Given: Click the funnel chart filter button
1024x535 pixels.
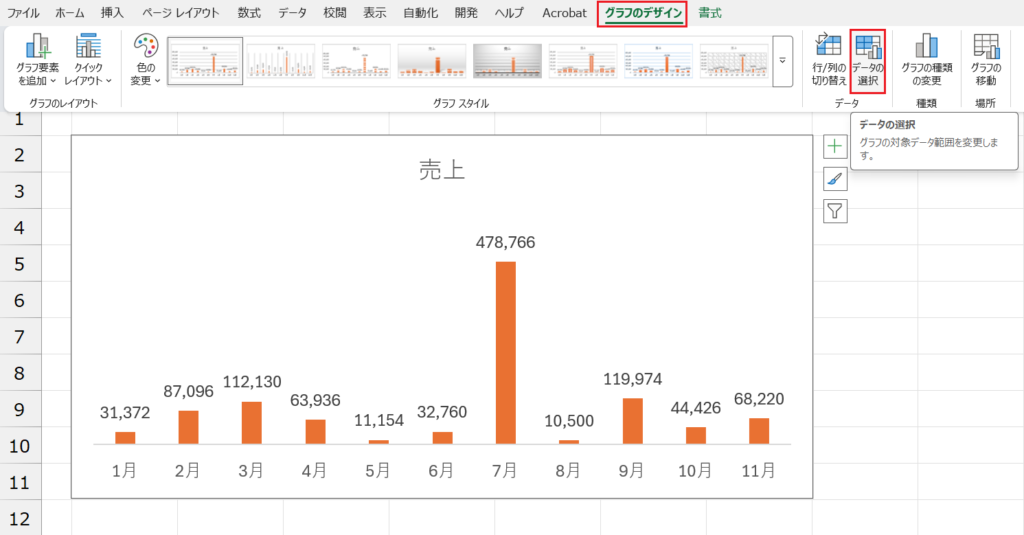Looking at the screenshot, I should 835,211.
